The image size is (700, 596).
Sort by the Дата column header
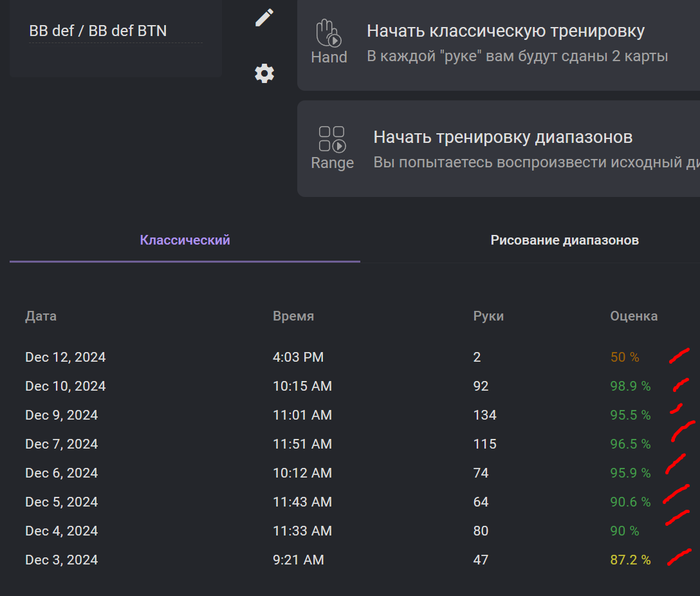[x=41, y=316]
